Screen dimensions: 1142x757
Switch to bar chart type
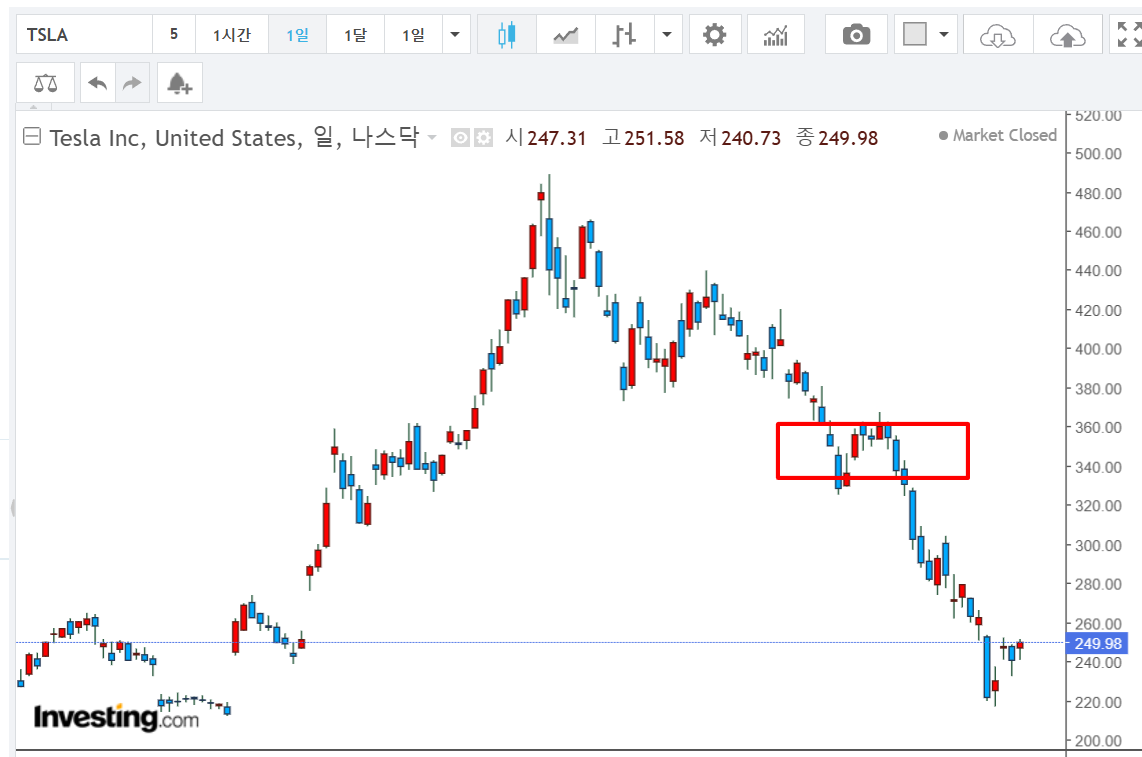pos(624,34)
